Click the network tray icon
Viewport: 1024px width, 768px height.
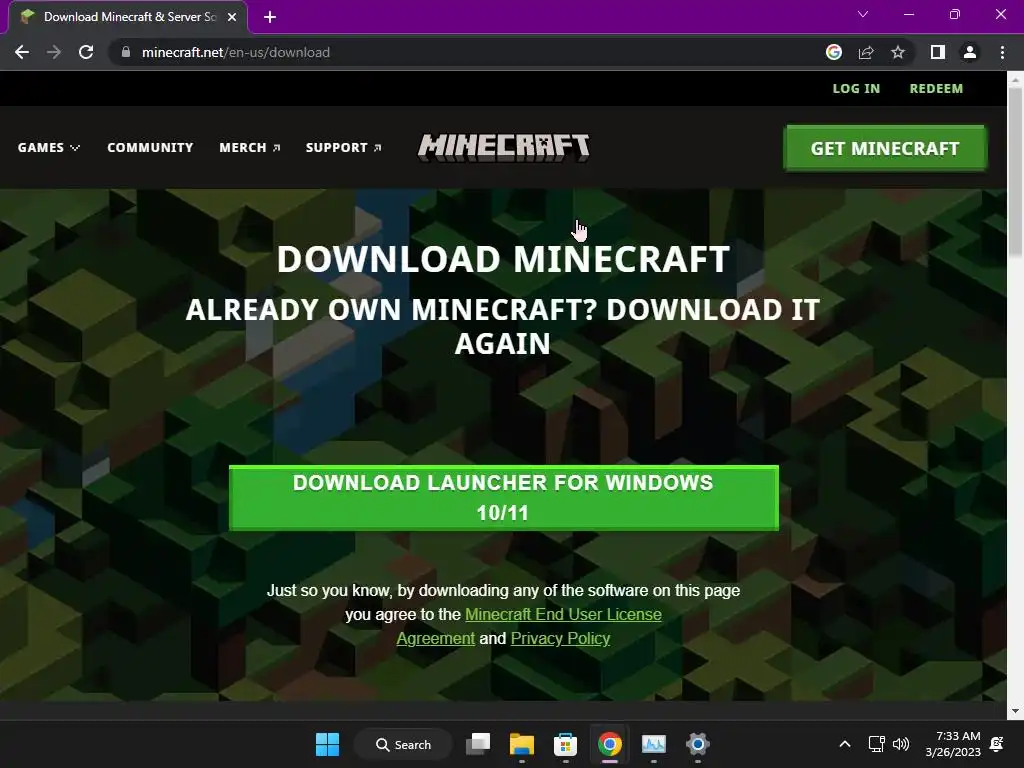coord(876,744)
